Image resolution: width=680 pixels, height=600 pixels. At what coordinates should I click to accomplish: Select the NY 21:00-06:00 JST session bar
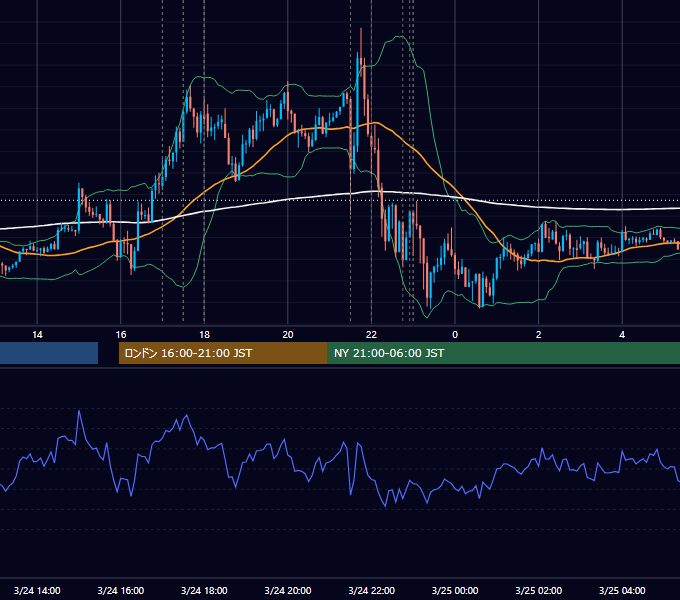click(503, 353)
